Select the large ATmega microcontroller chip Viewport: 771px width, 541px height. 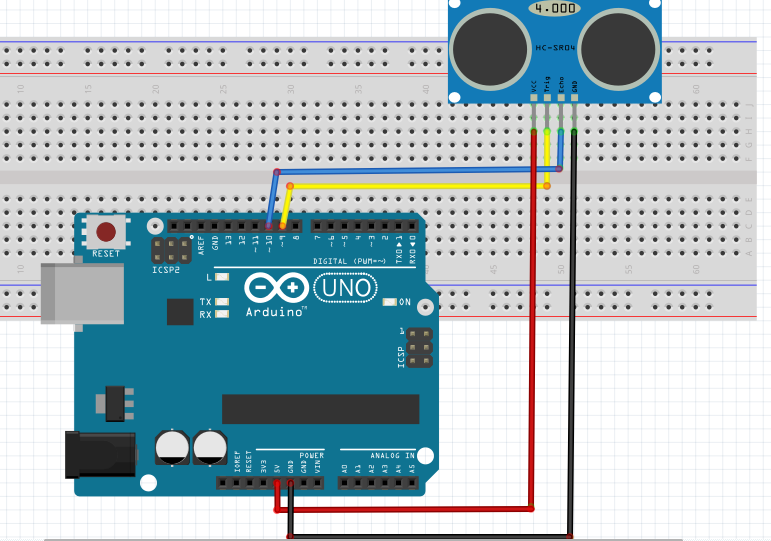[320, 408]
